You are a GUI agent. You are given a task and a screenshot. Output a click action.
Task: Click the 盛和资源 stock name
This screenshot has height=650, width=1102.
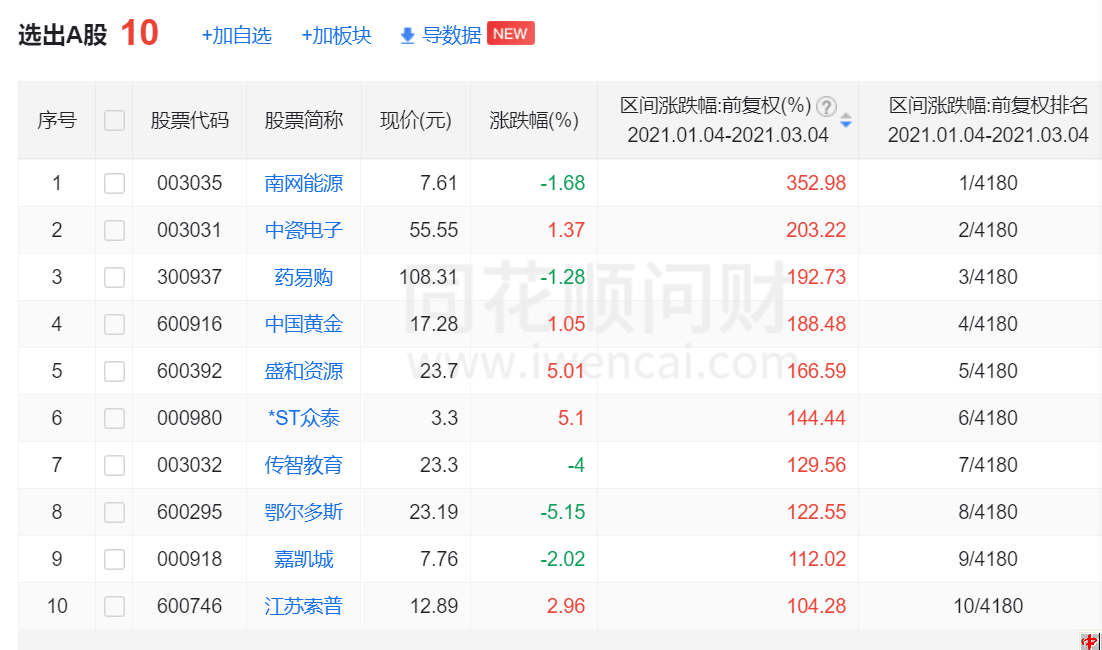coord(304,371)
